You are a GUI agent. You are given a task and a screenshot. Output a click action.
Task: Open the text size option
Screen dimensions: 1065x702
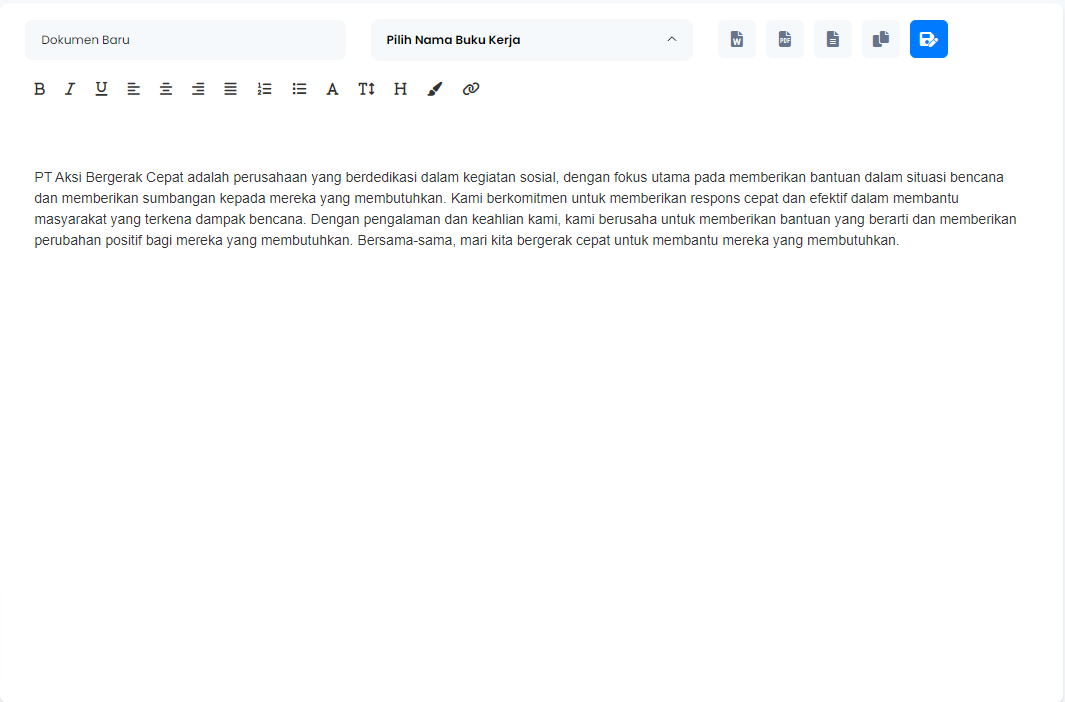click(367, 89)
